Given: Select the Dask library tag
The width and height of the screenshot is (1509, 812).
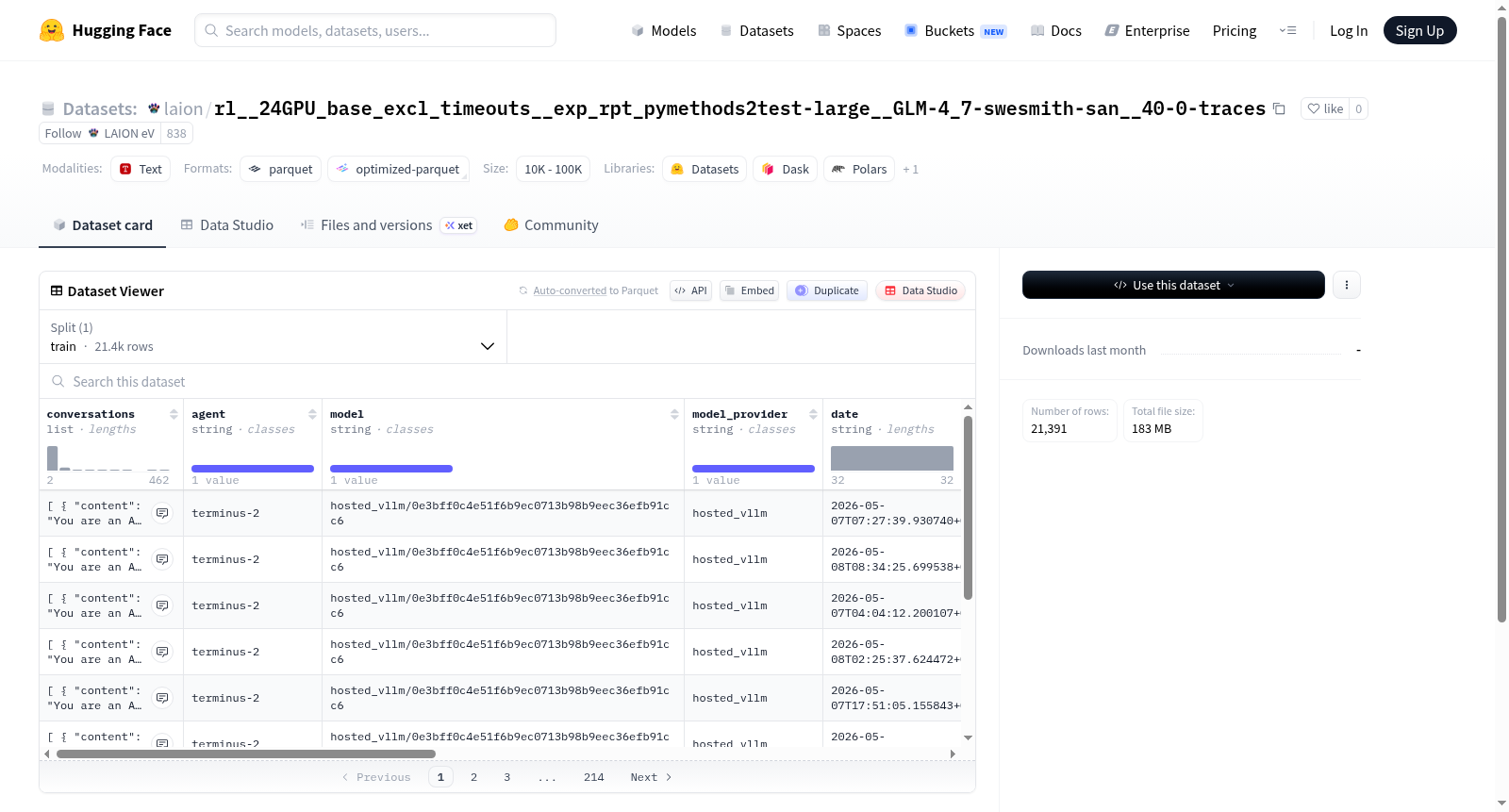Looking at the screenshot, I should pyautogui.click(x=786, y=170).
